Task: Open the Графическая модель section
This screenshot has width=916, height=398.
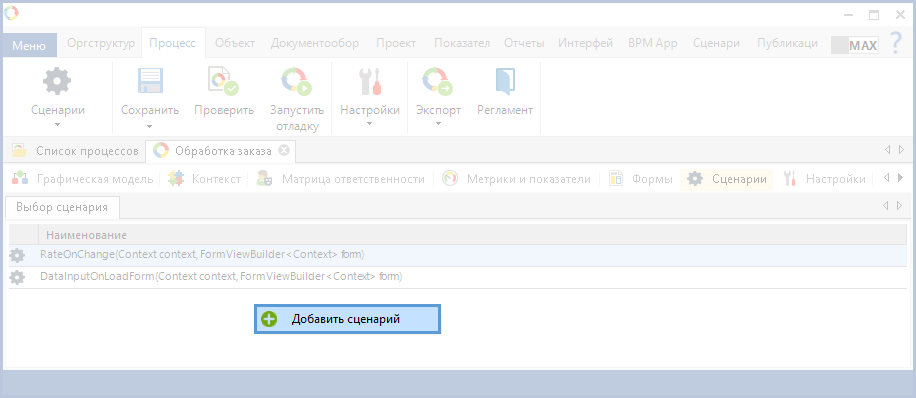Action: [82, 179]
